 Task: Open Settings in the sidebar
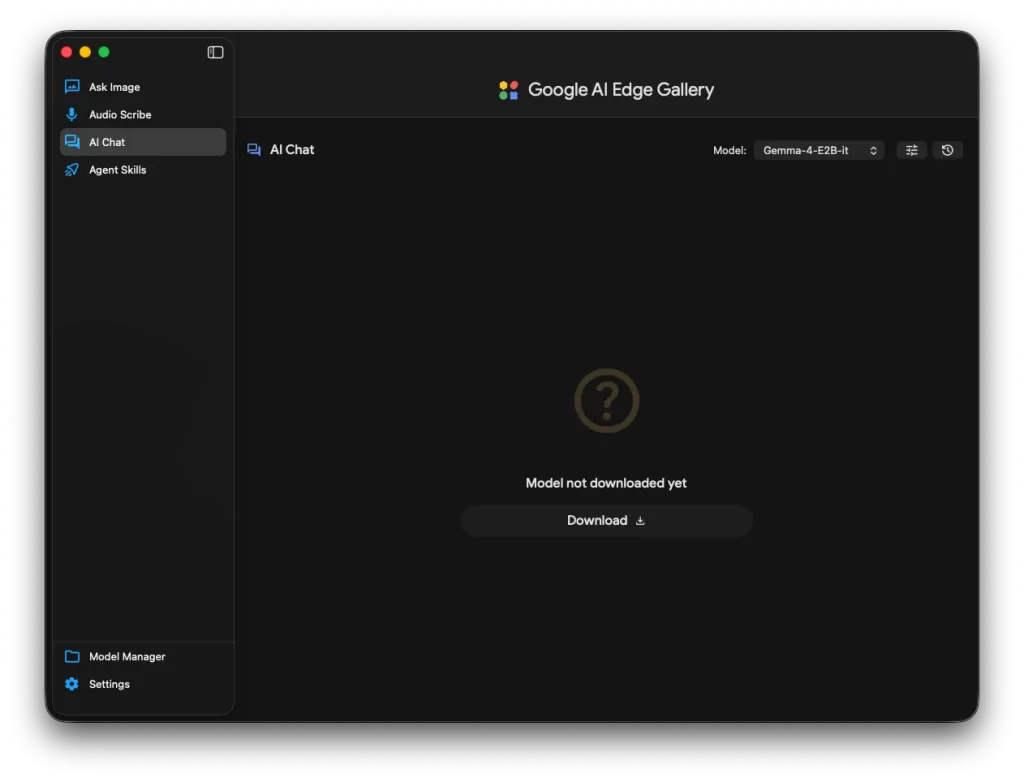click(143, 684)
